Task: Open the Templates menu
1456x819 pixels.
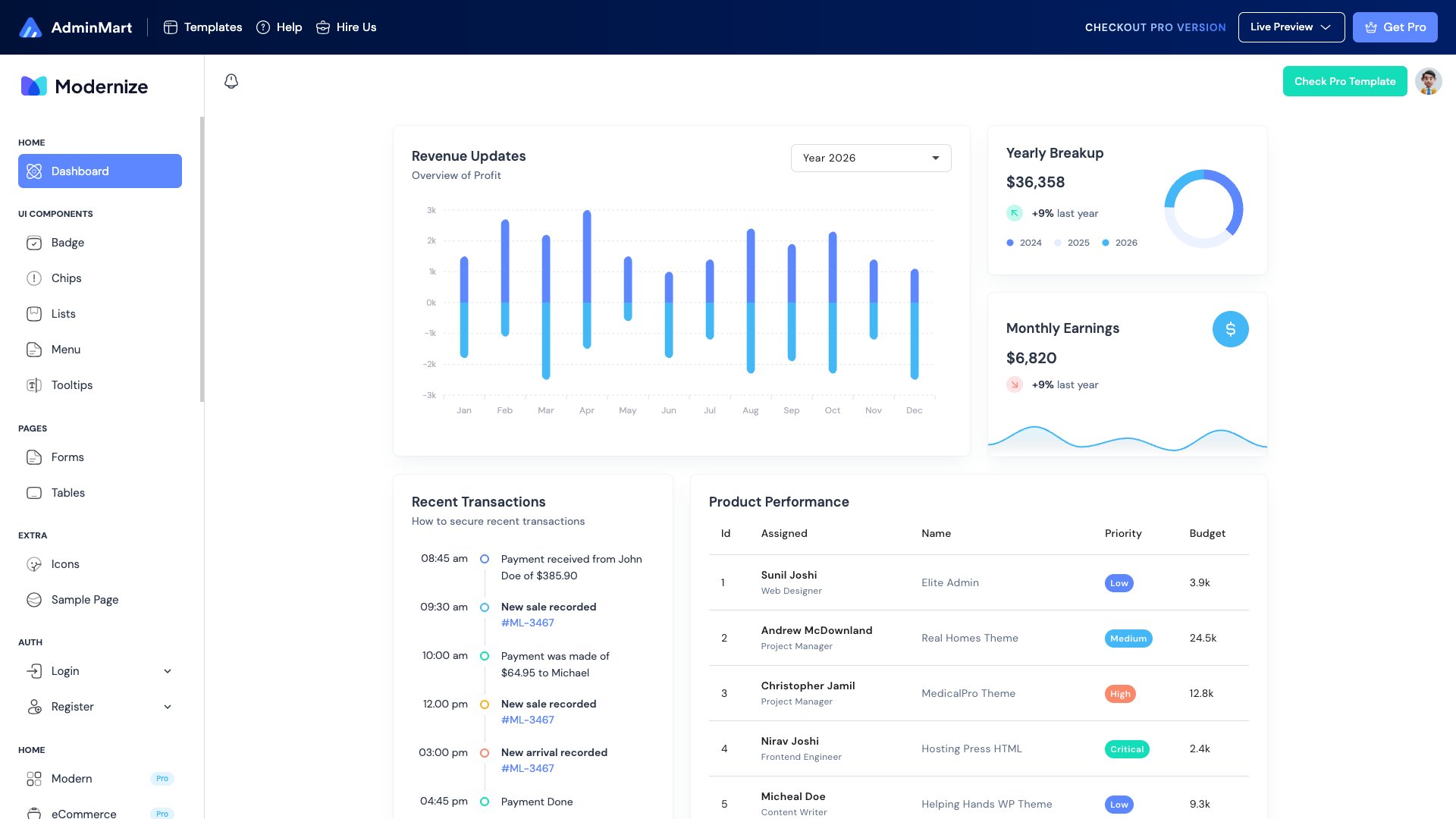Action: [202, 27]
